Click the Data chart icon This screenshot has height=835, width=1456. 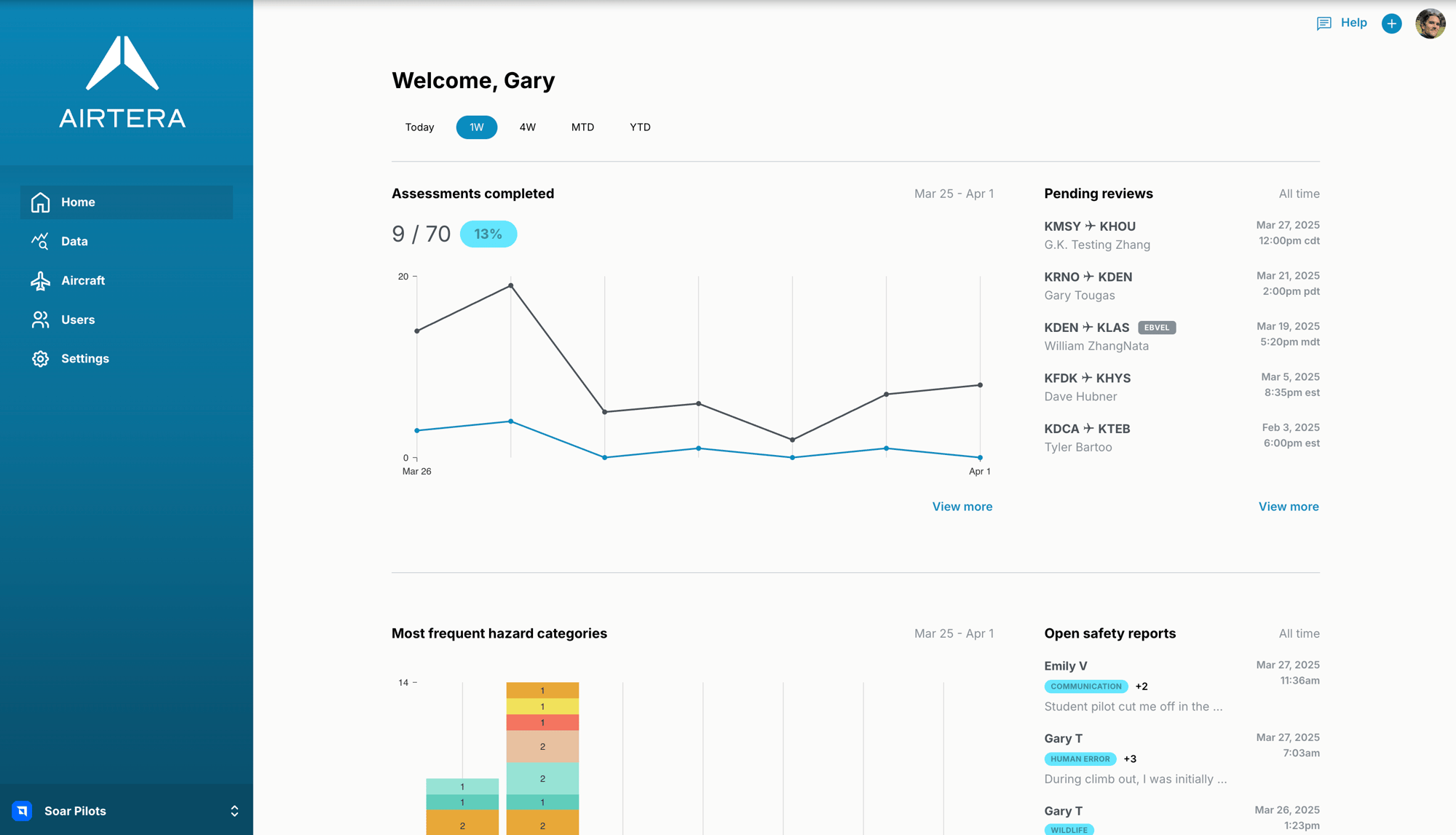pos(40,241)
